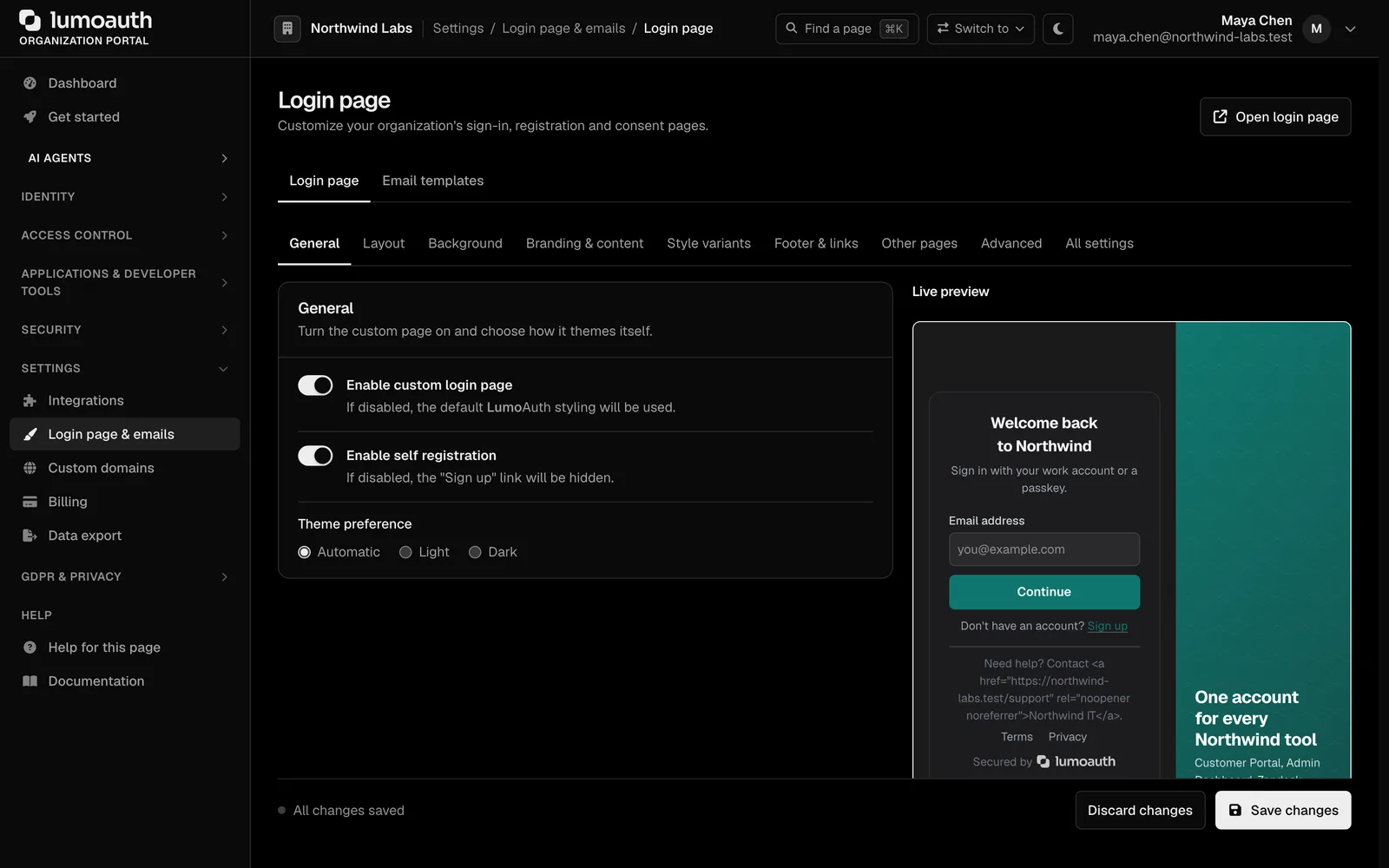The height and width of the screenshot is (868, 1389).
Task: Click Sign up link in preview
Action: pos(1108,626)
